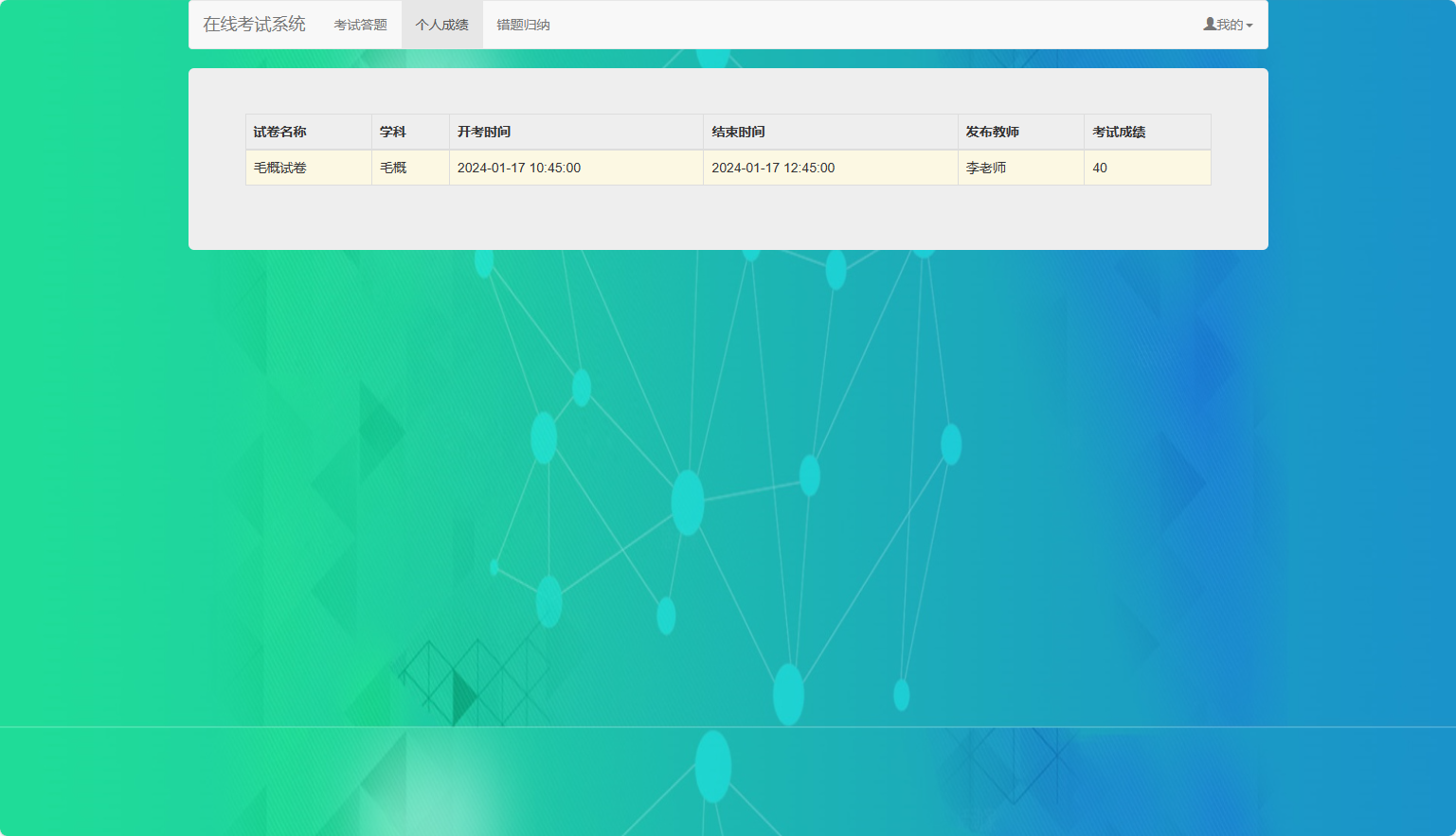Click the user profile icon beside 我的
Screen dimensions: 1456x836
click(x=1208, y=24)
